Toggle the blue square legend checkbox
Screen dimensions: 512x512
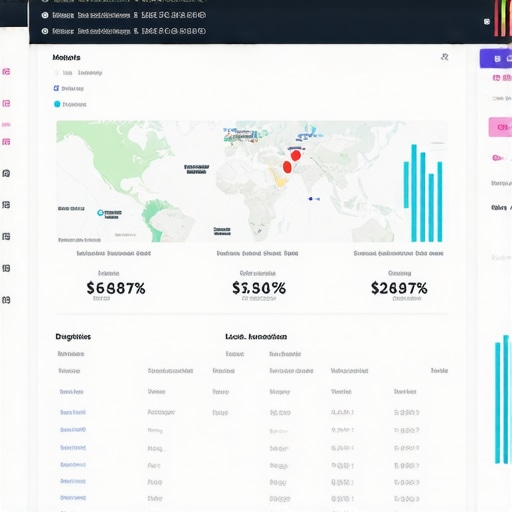(56, 88)
